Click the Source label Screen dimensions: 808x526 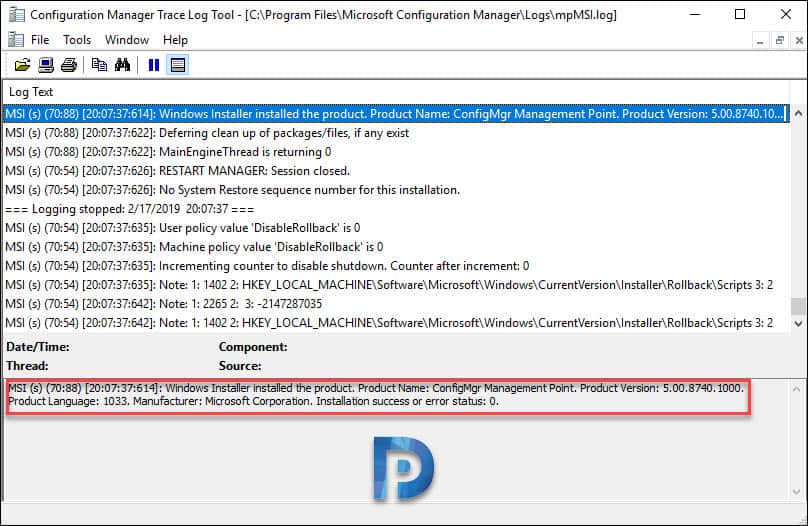pyautogui.click(x=240, y=366)
